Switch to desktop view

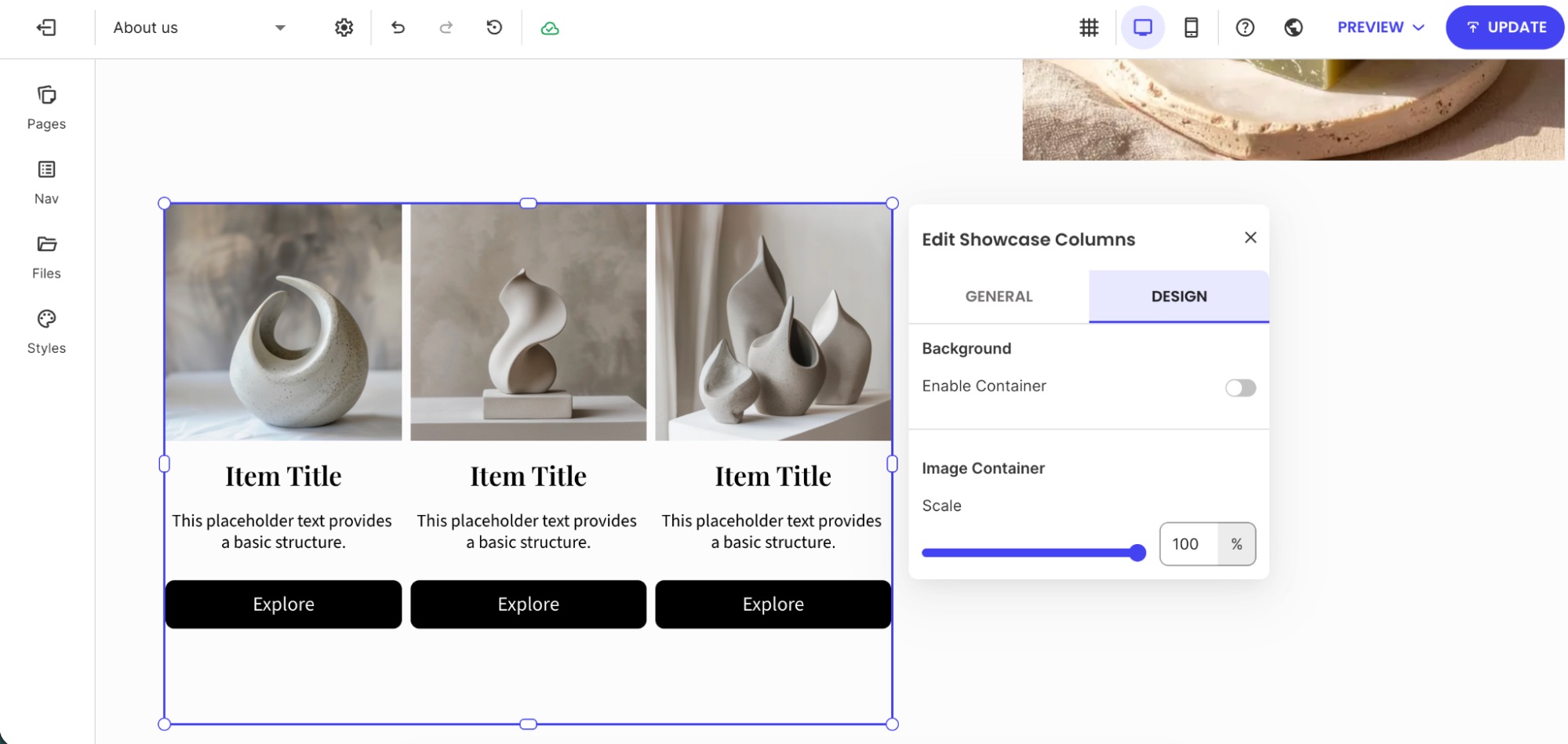tap(1143, 27)
